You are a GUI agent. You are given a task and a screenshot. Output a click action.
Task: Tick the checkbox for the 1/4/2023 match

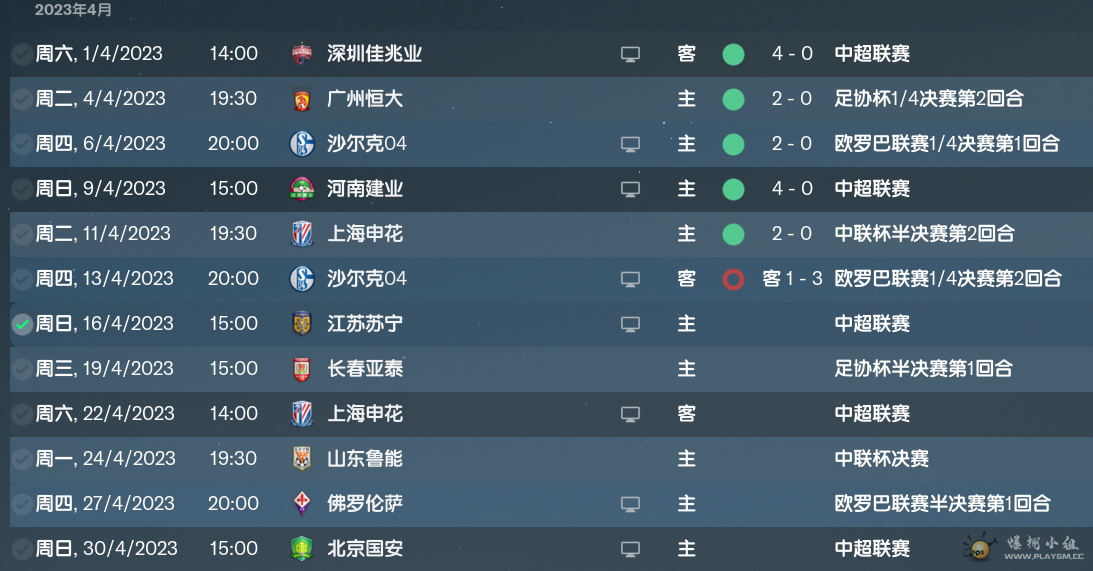pos(22,54)
